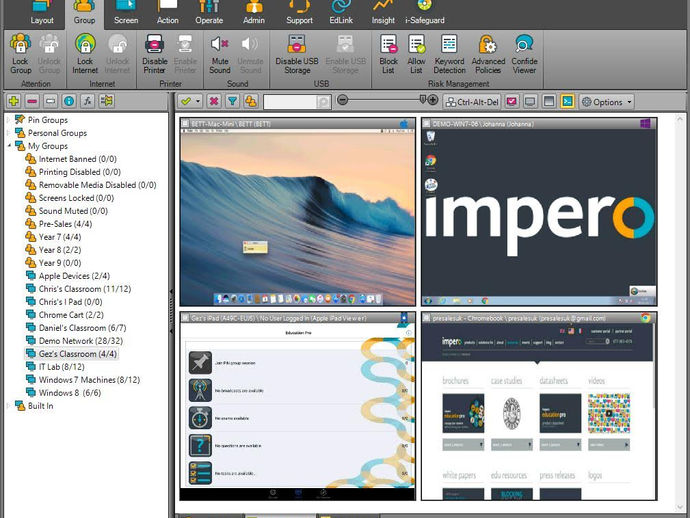690x518 pixels.
Task: Select Chrome Cart (2/2) group
Action: (x=71, y=315)
